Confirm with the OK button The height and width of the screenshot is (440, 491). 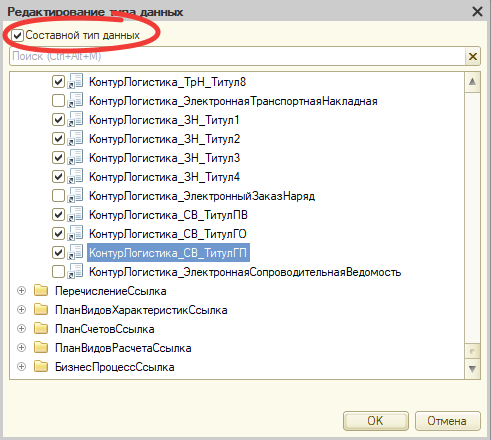(376, 421)
